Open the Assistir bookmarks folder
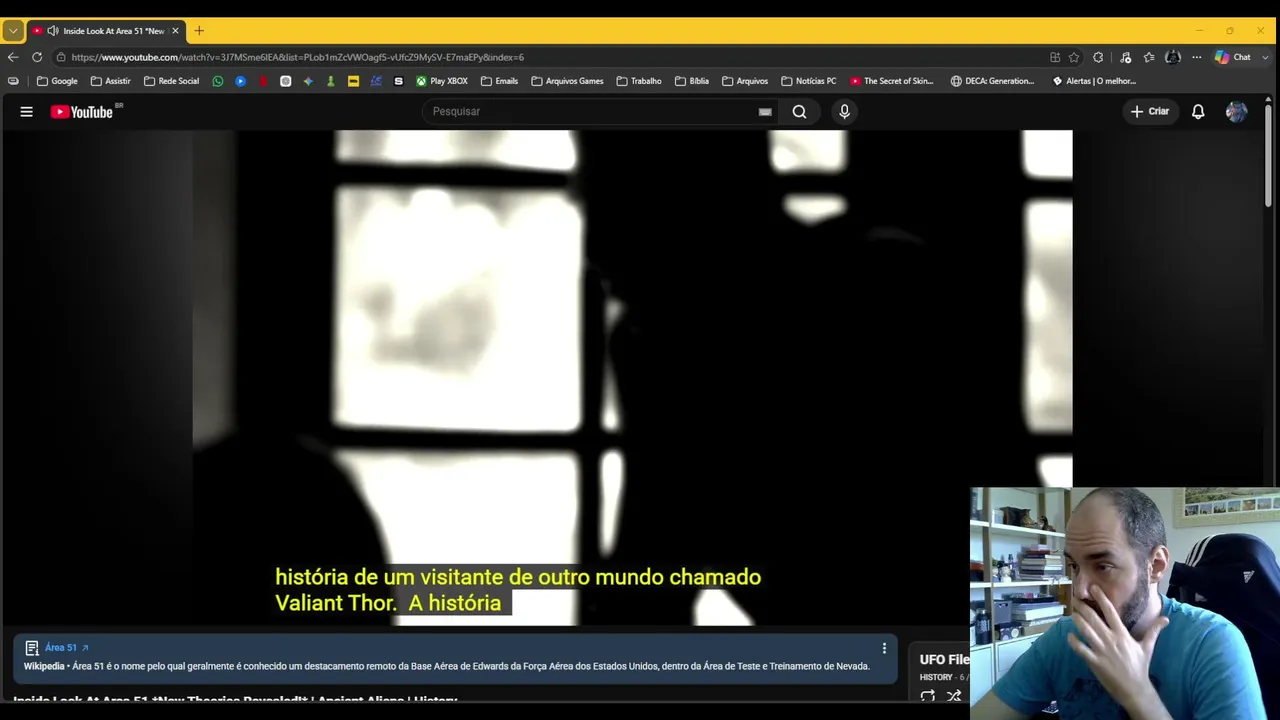Screen dimensions: 1280x720 coord(111,81)
